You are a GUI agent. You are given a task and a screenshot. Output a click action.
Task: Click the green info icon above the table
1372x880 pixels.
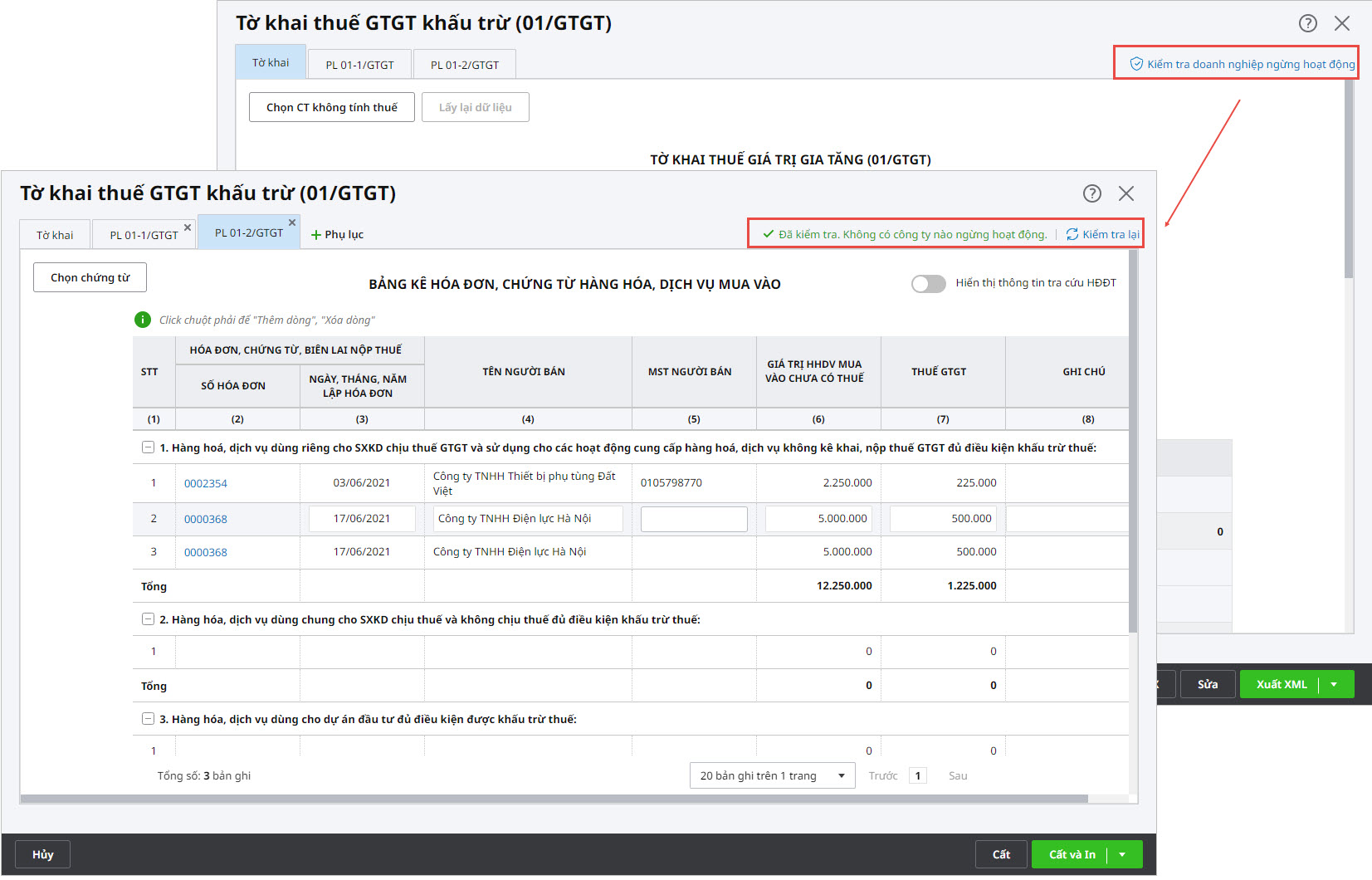(143, 320)
